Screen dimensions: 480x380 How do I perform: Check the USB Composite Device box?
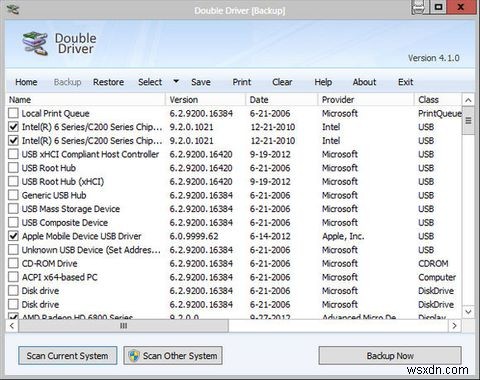click(13, 223)
